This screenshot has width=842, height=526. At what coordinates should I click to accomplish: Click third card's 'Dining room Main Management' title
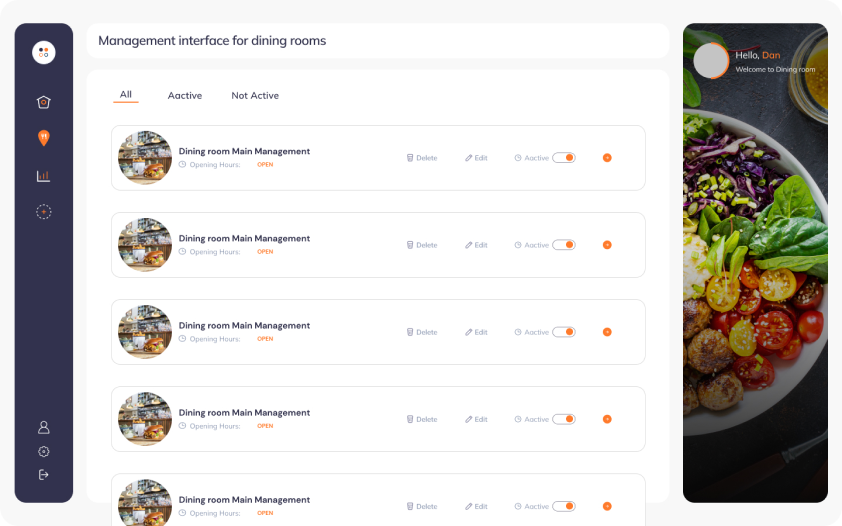[244, 326]
